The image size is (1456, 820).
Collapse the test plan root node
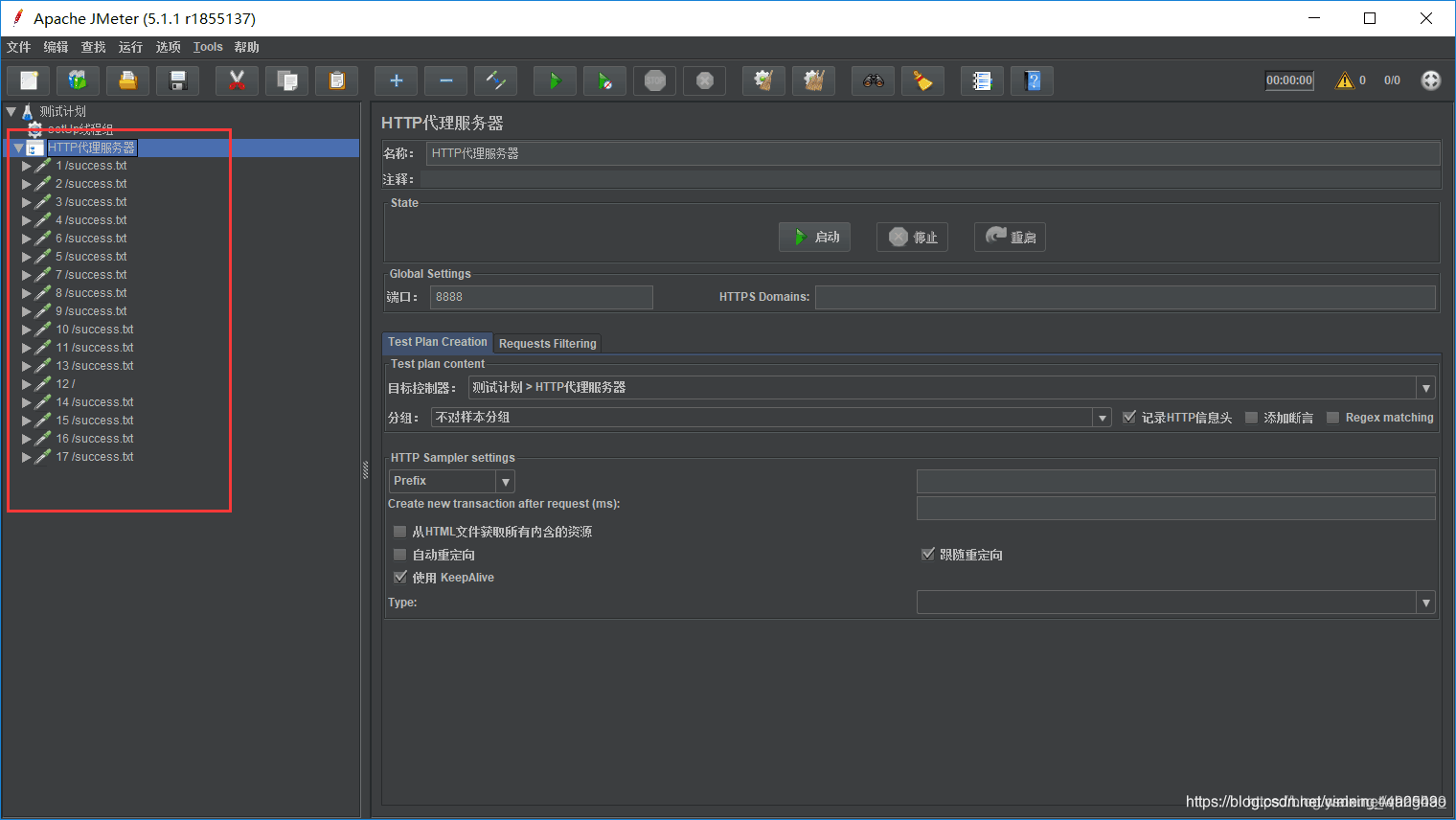(x=11, y=111)
